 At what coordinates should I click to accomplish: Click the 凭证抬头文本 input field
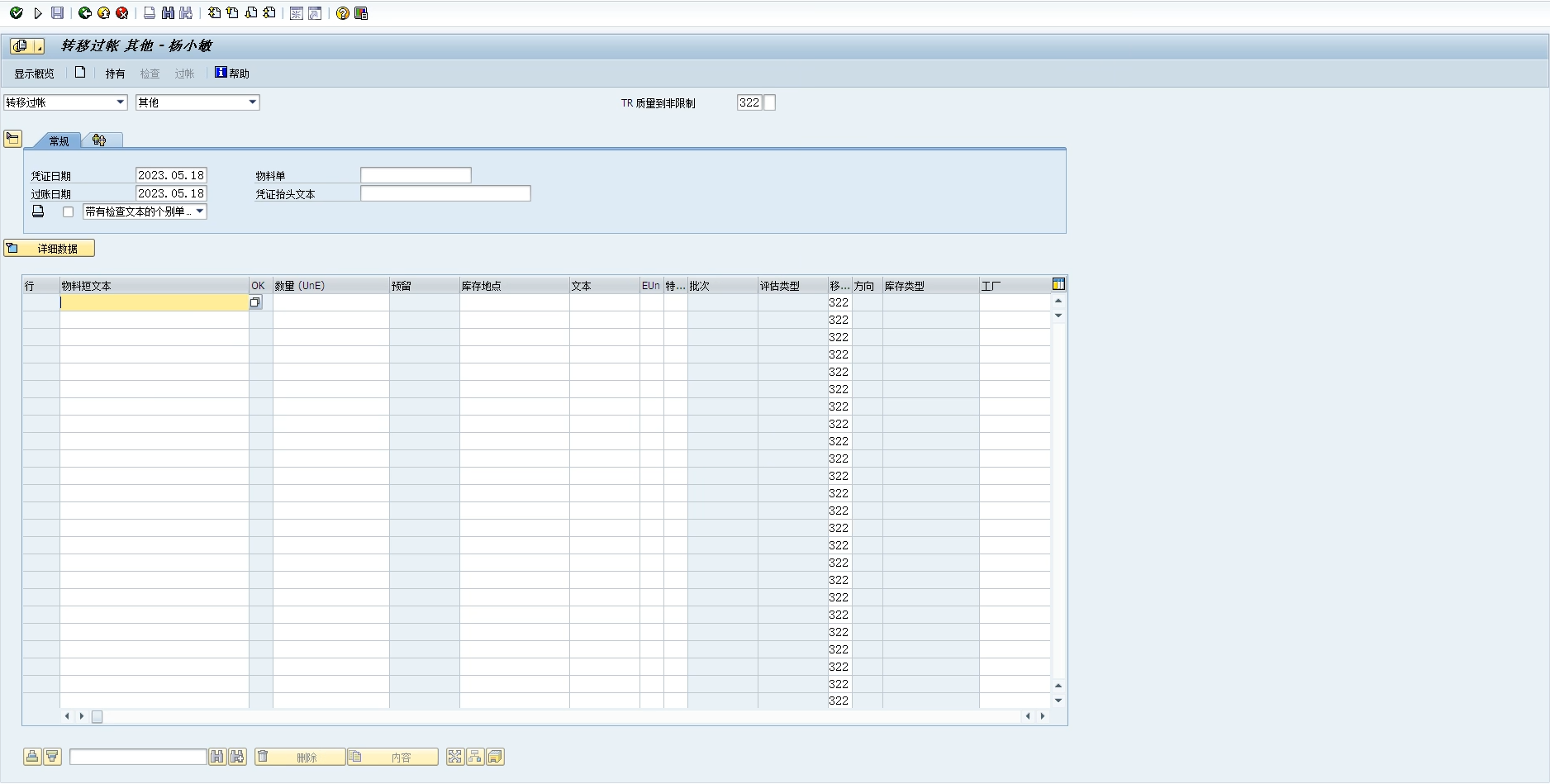pos(445,194)
